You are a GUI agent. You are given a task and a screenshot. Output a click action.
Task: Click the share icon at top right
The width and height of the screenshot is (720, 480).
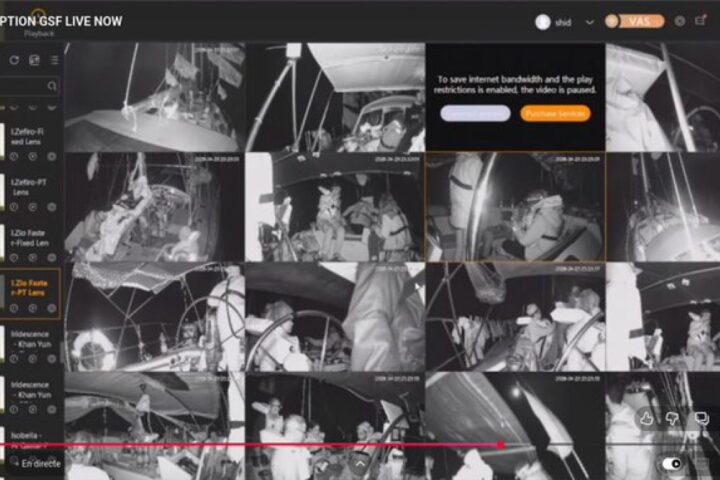(701, 21)
